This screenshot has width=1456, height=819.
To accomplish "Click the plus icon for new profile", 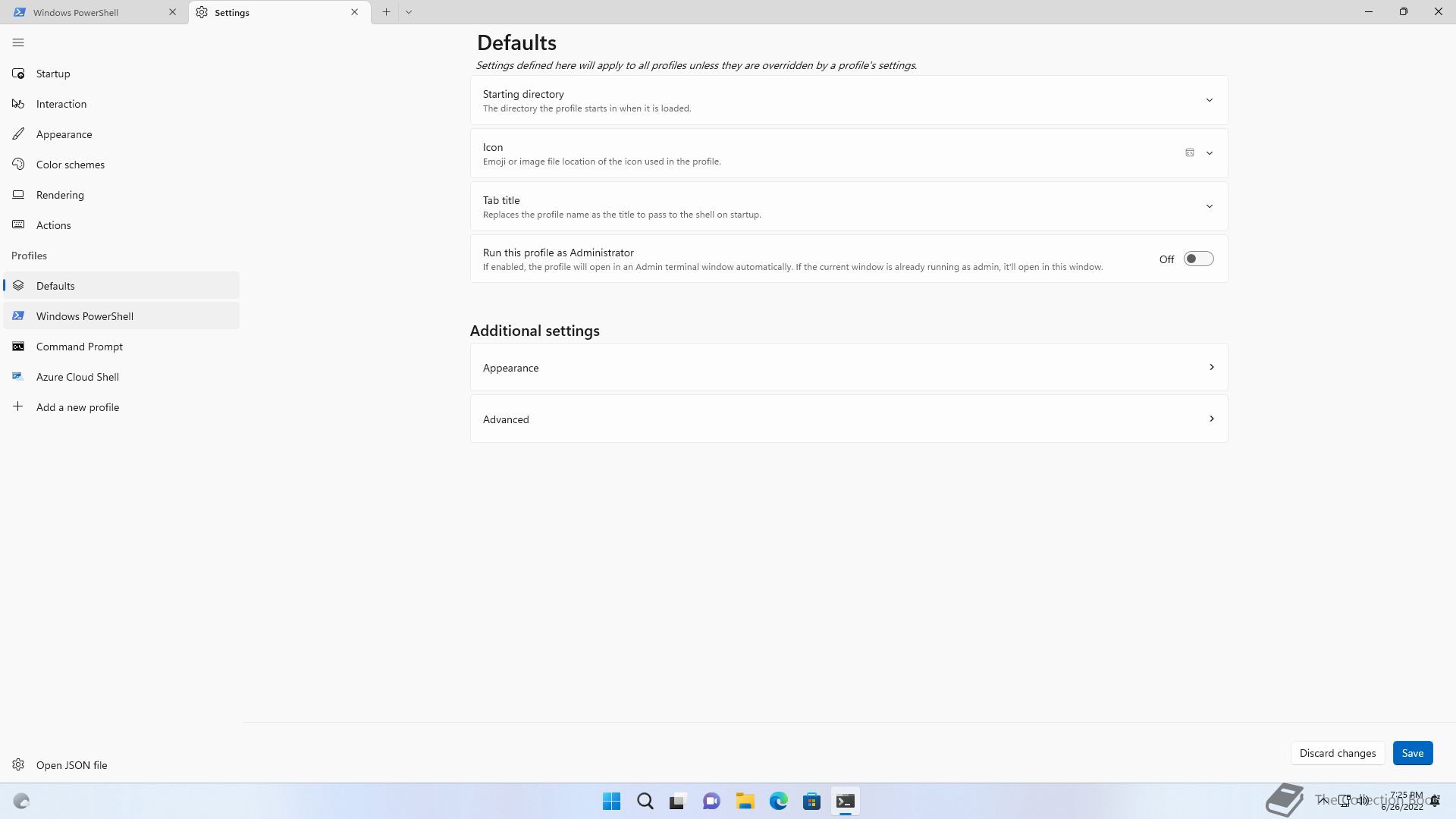I will tap(18, 406).
